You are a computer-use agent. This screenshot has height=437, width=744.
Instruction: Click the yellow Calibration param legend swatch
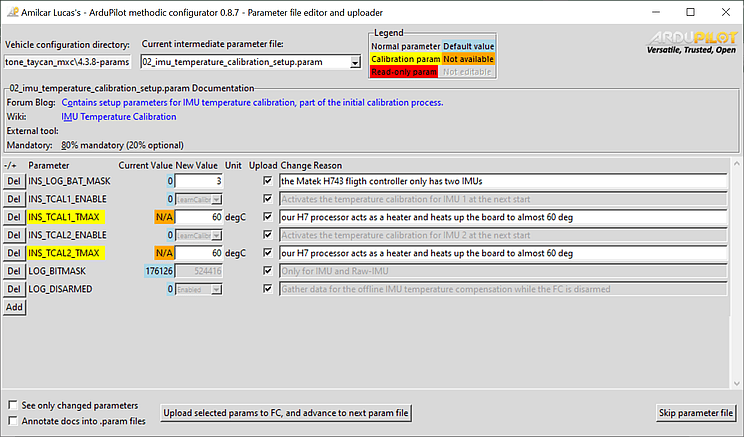tap(406, 59)
